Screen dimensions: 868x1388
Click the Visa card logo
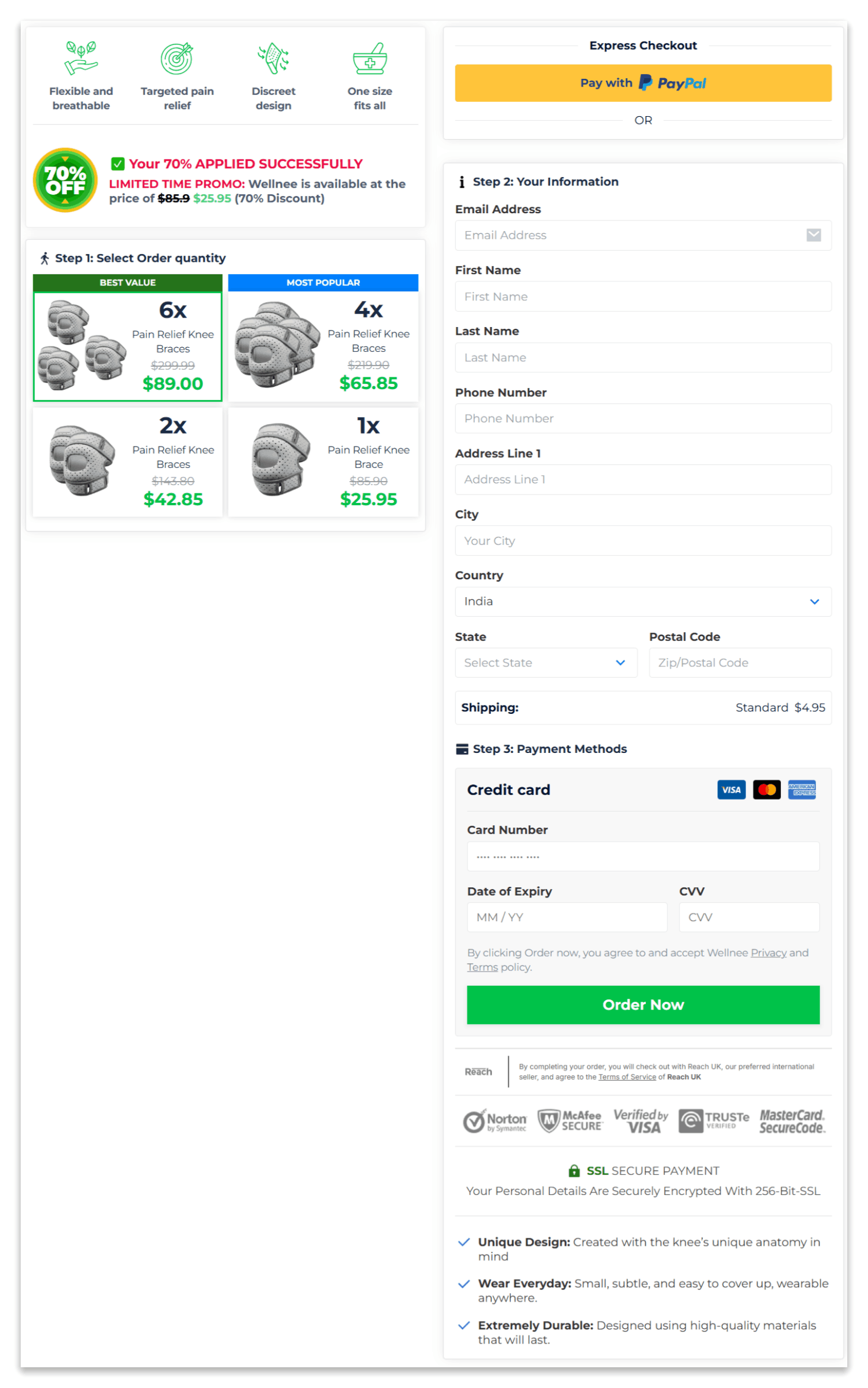click(x=731, y=790)
